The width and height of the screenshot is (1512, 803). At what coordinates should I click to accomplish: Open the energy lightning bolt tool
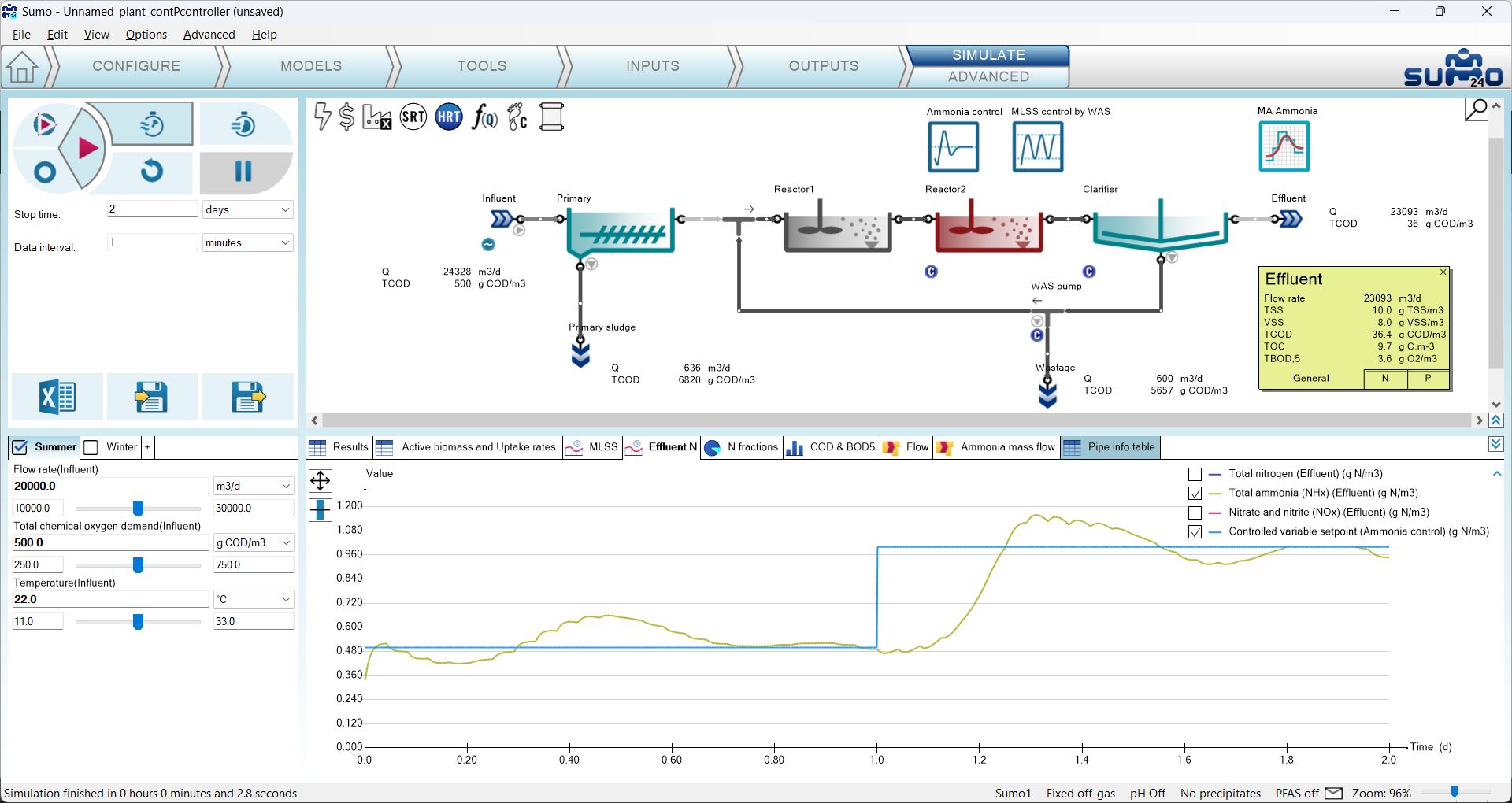click(x=322, y=117)
